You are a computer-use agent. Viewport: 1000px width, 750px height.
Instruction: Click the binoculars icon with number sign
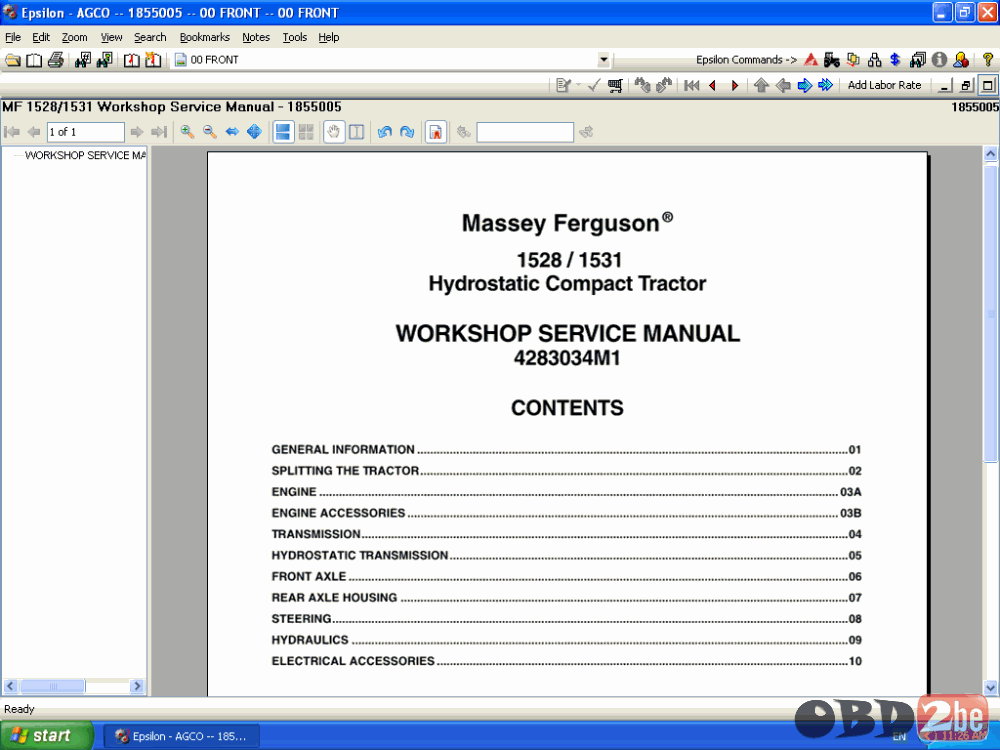82,61
